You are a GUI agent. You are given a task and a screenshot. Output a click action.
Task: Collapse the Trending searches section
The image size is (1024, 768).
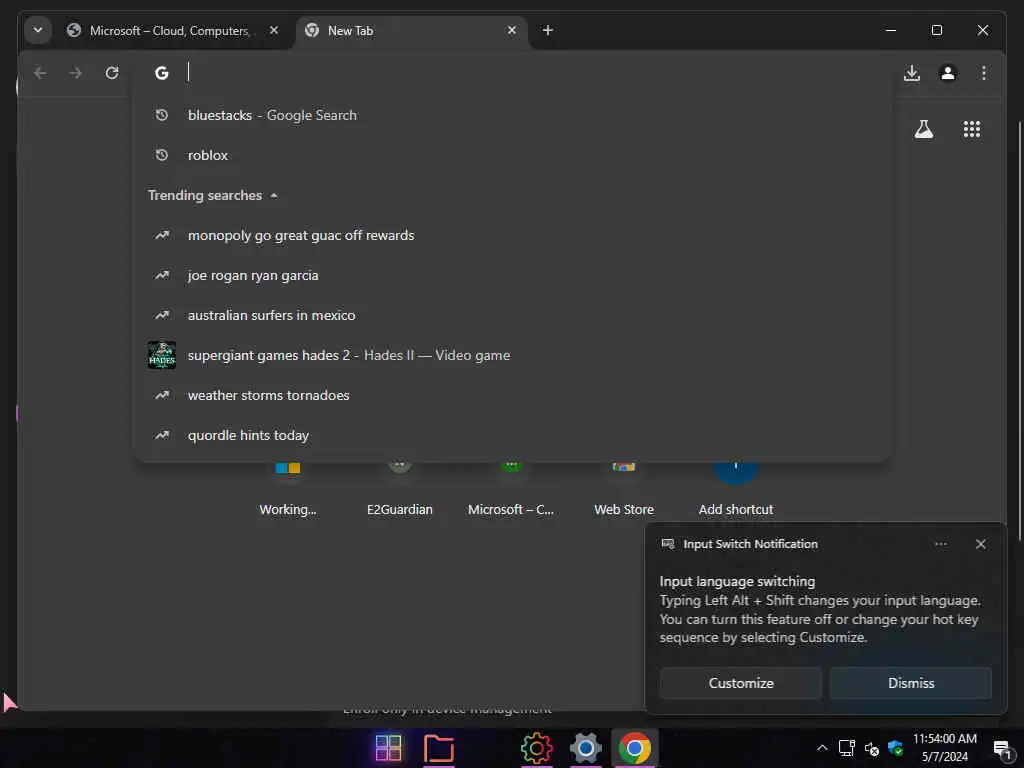(x=274, y=195)
